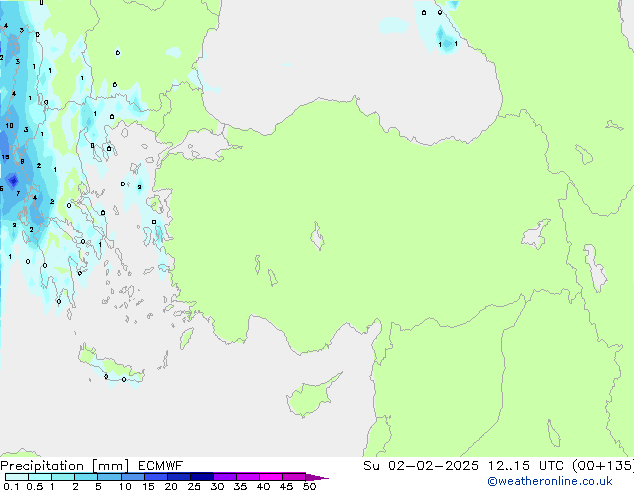Select the 15–20 mm legend swatch
The image size is (634, 490).
click(x=155, y=477)
